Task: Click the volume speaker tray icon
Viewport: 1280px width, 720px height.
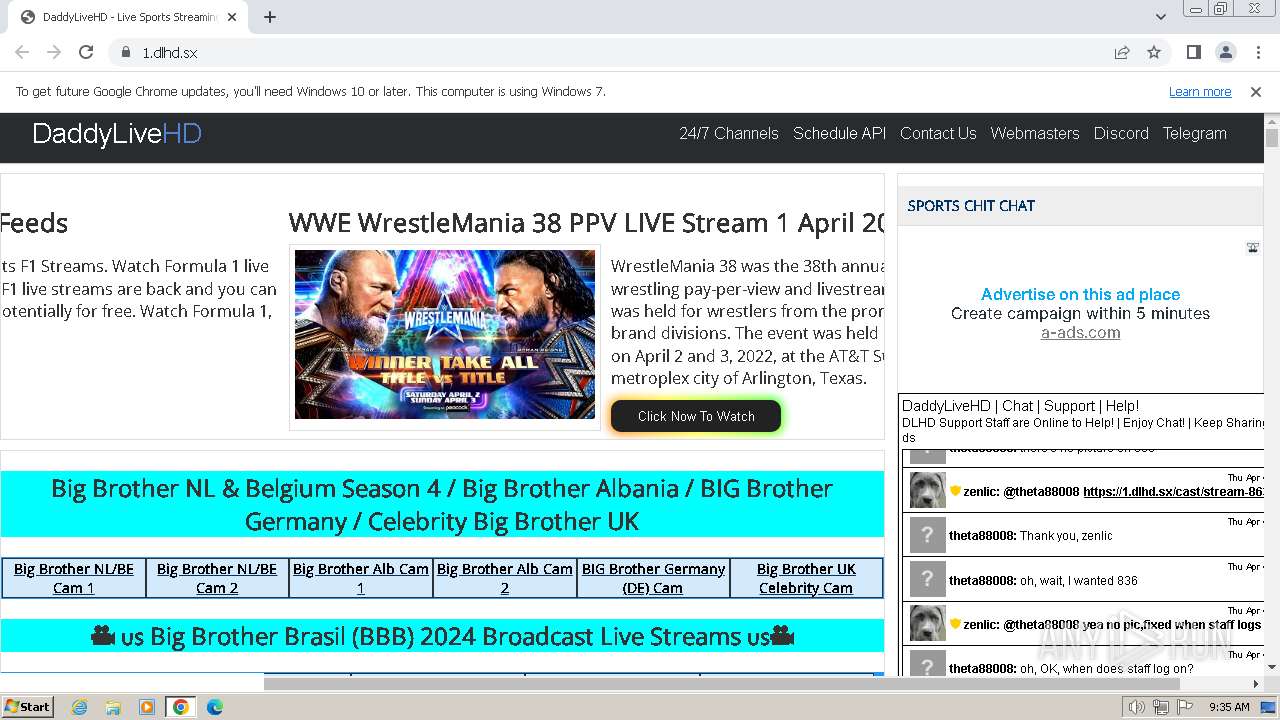Action: click(x=1136, y=707)
